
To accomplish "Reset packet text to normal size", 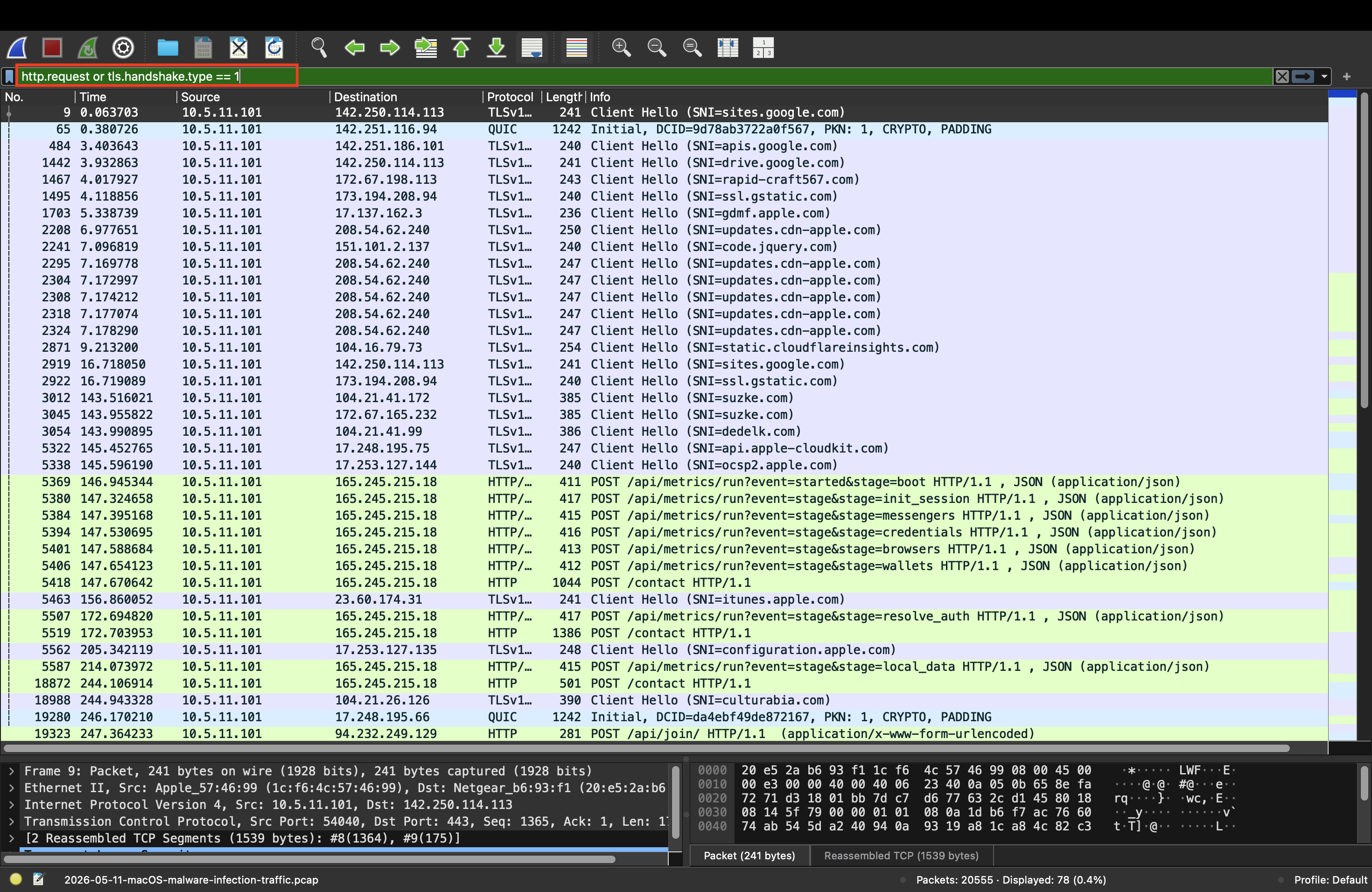I will [x=693, y=47].
